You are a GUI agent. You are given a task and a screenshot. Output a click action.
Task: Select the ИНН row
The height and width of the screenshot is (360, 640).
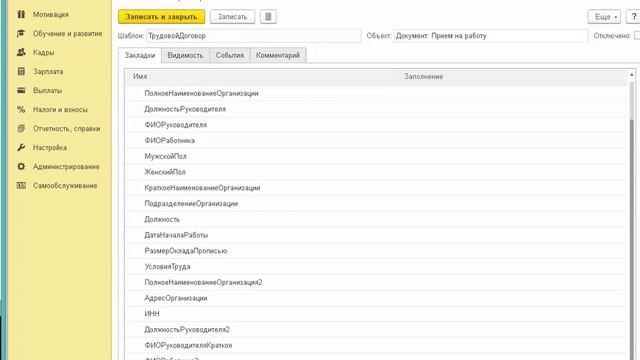tap(376, 313)
